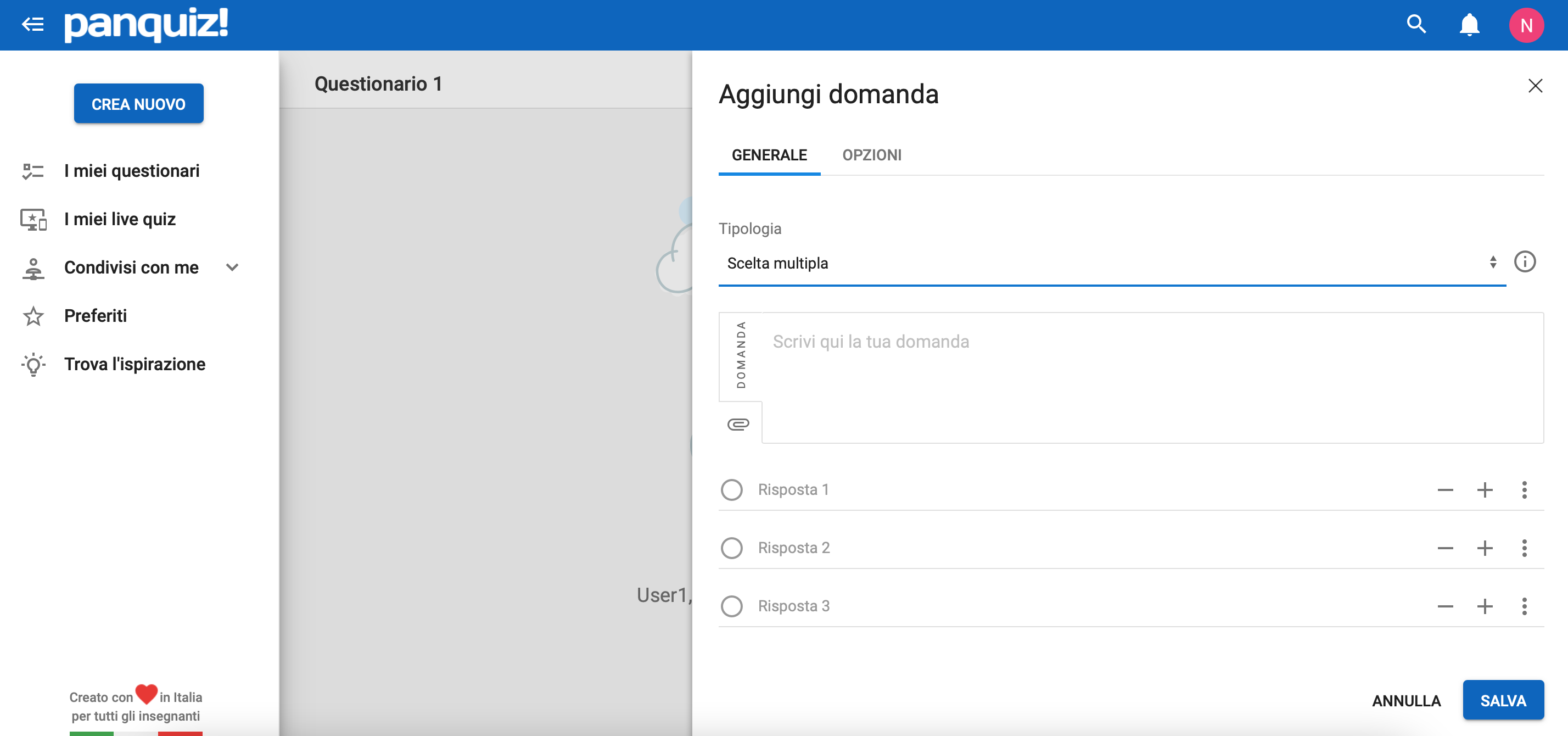Select radio button for Risposta 1 as correct
Image resolution: width=1568 pixels, height=736 pixels.
pyautogui.click(x=732, y=489)
